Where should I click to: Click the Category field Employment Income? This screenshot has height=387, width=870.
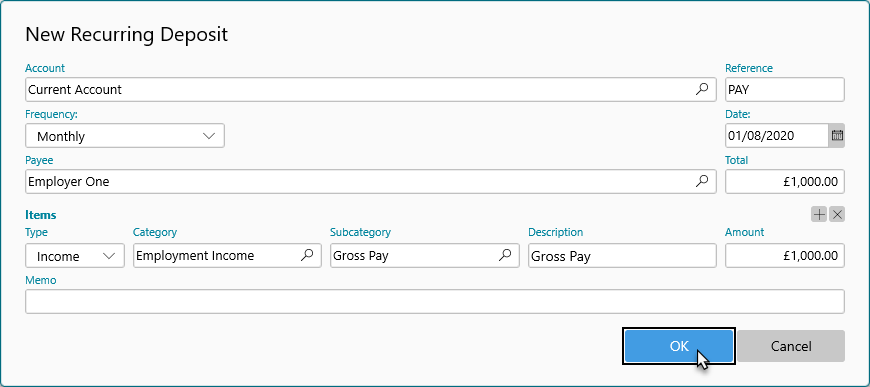(227, 255)
